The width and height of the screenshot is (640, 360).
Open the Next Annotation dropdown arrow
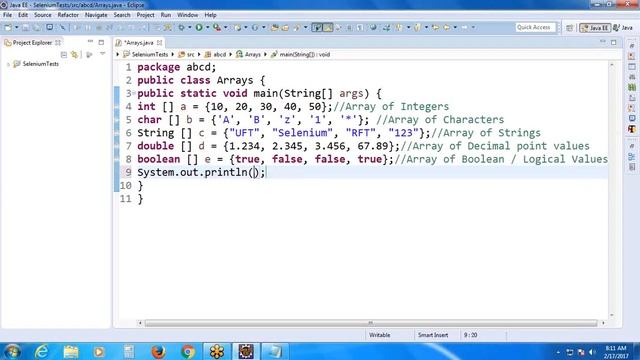point(408,27)
